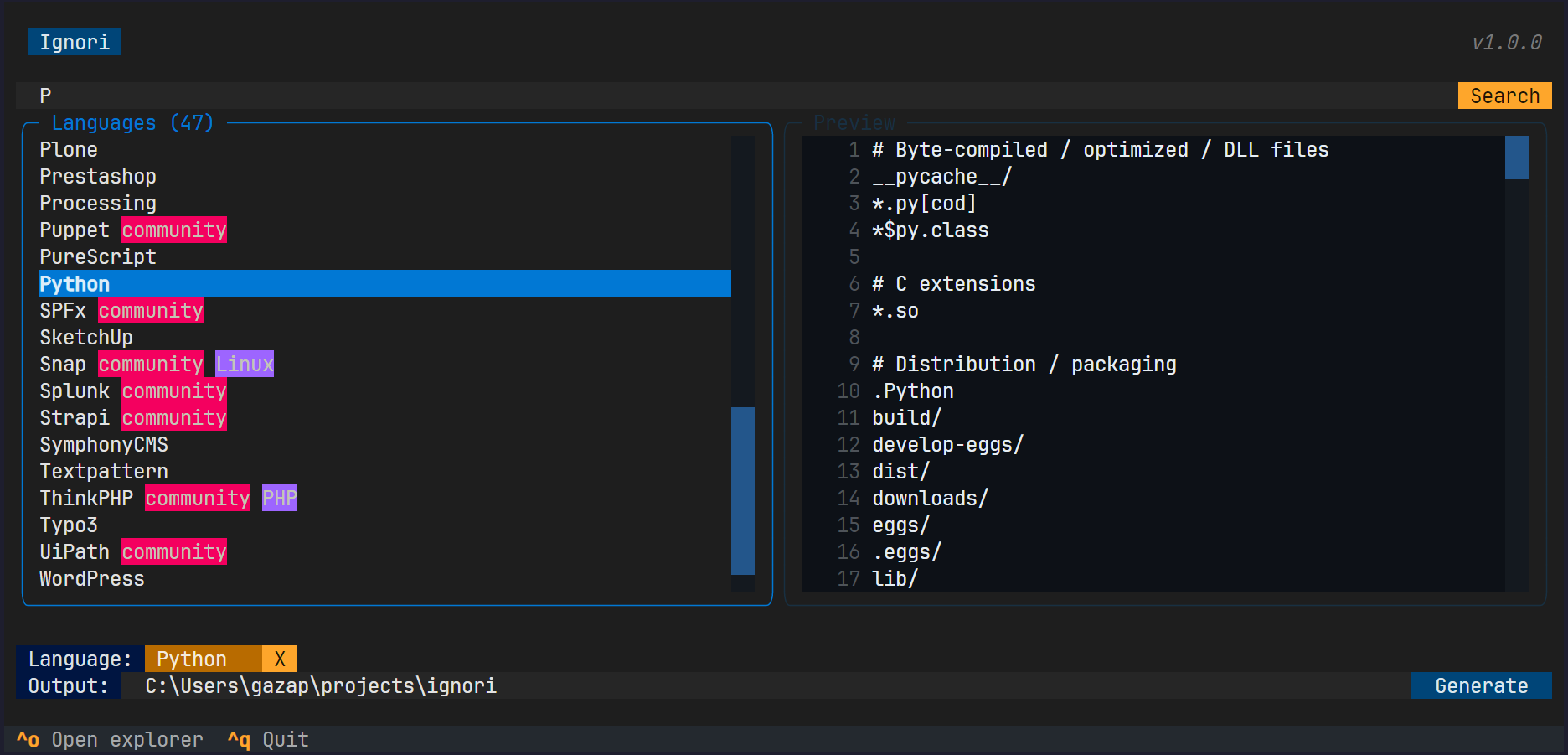This screenshot has width=1568, height=755.
Task: Pick the UiPath community entry
Action: (x=385, y=551)
